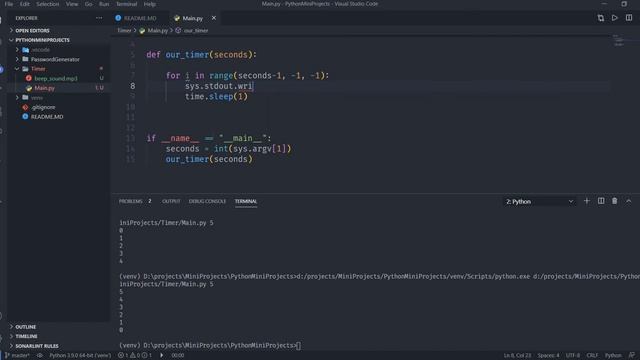
Task: Click the Ln 8, Col 23 position indicator
Action: click(517, 356)
